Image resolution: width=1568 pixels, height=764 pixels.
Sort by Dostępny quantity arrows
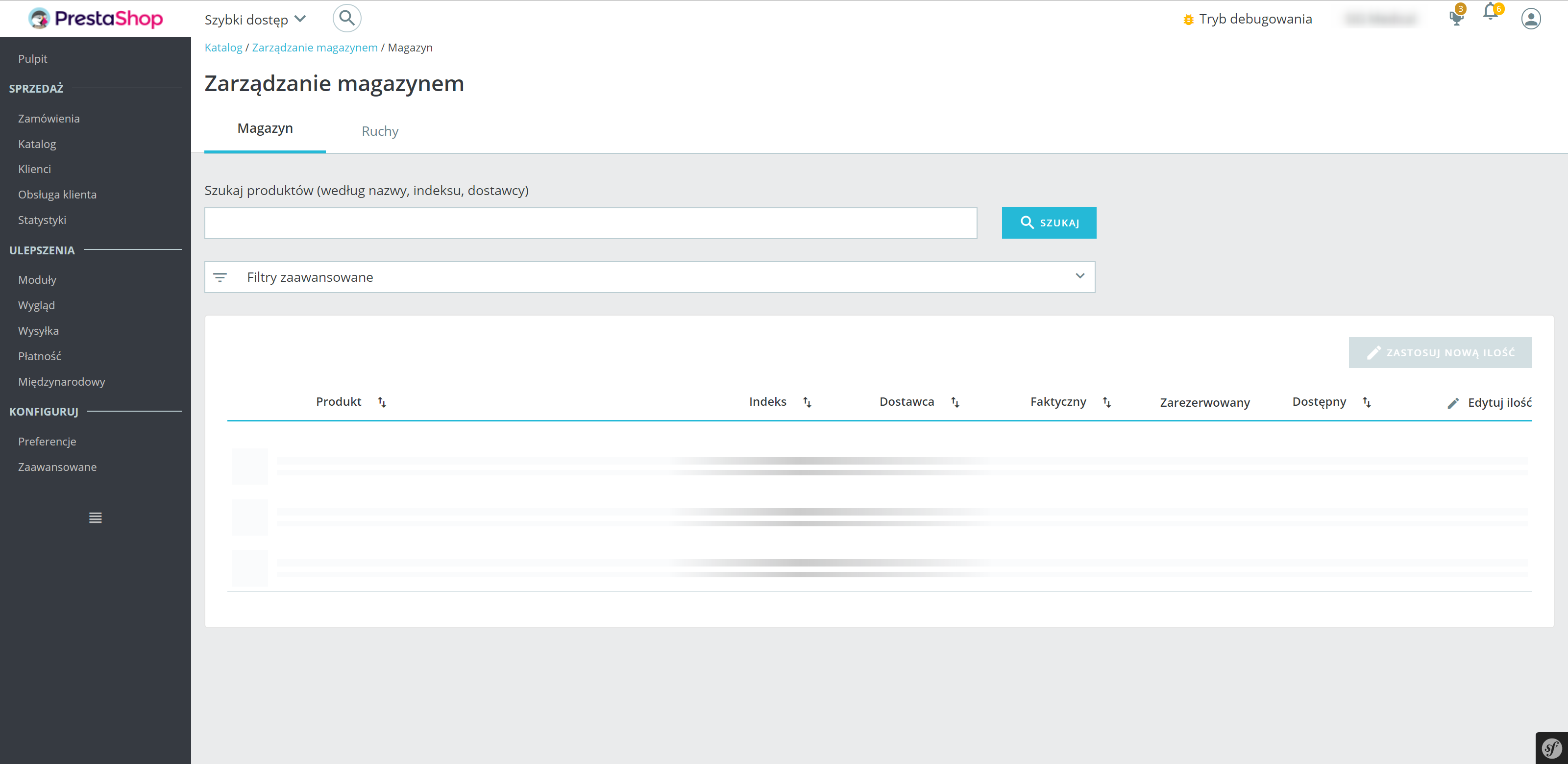point(1367,402)
